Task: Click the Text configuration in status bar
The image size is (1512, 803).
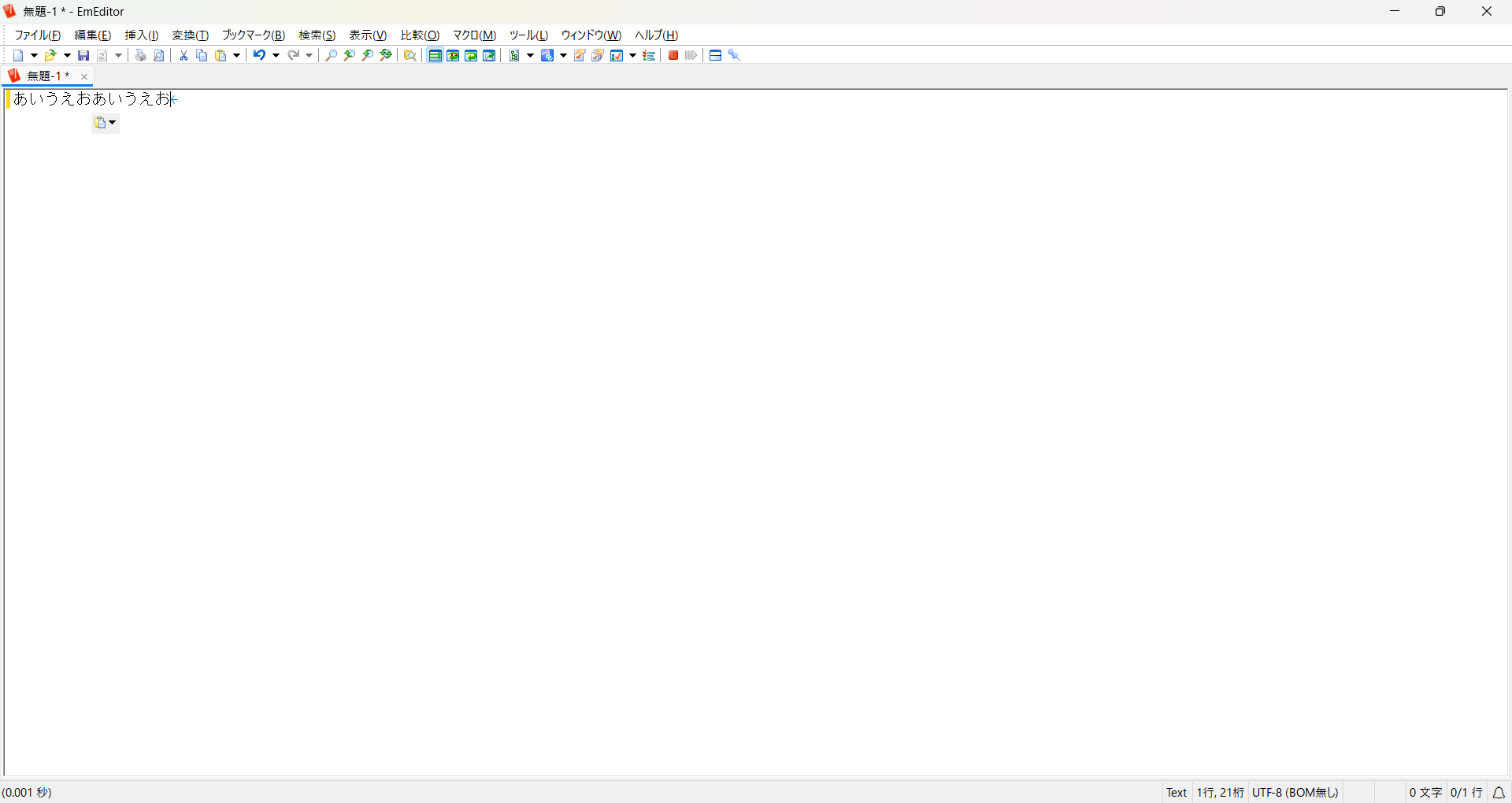Action: (1177, 793)
